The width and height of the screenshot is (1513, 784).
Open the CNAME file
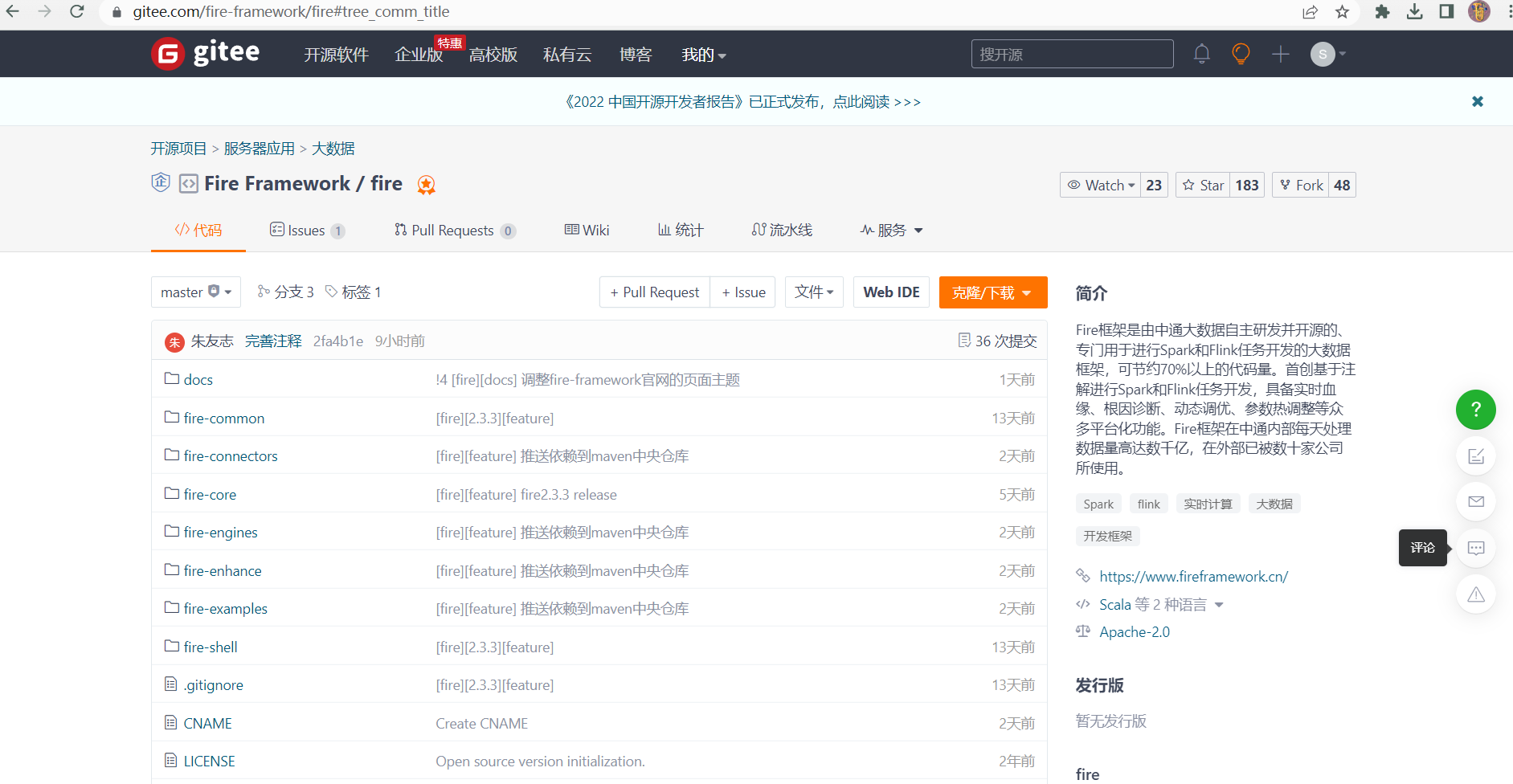207,723
